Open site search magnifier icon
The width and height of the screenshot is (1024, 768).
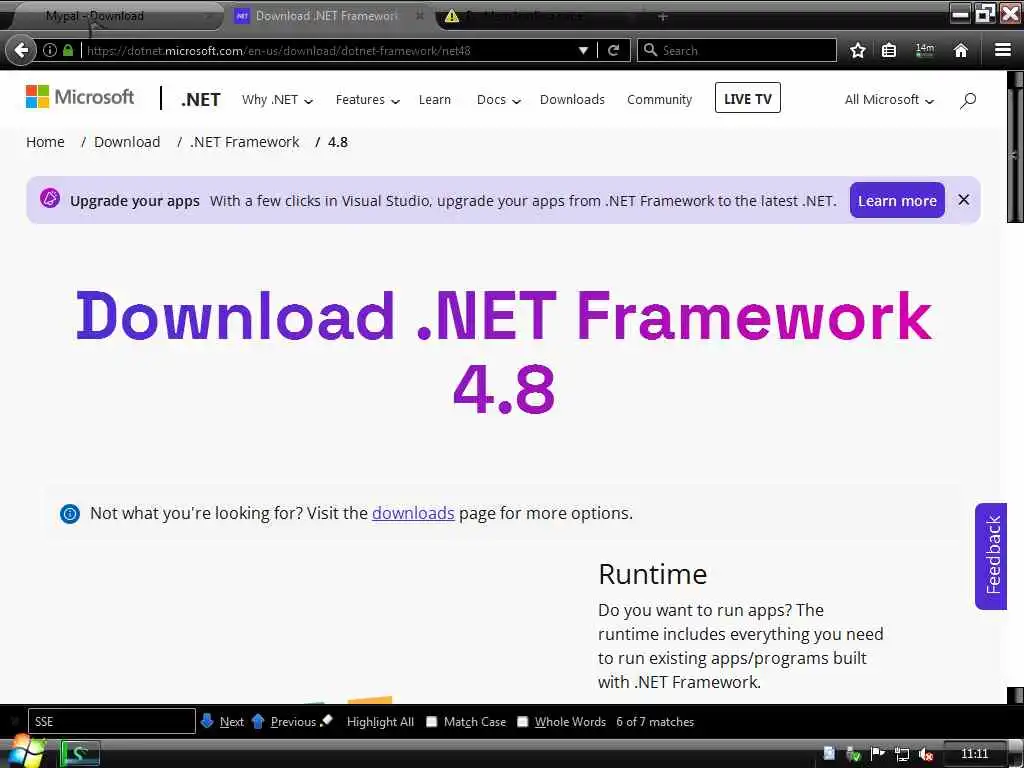click(968, 100)
